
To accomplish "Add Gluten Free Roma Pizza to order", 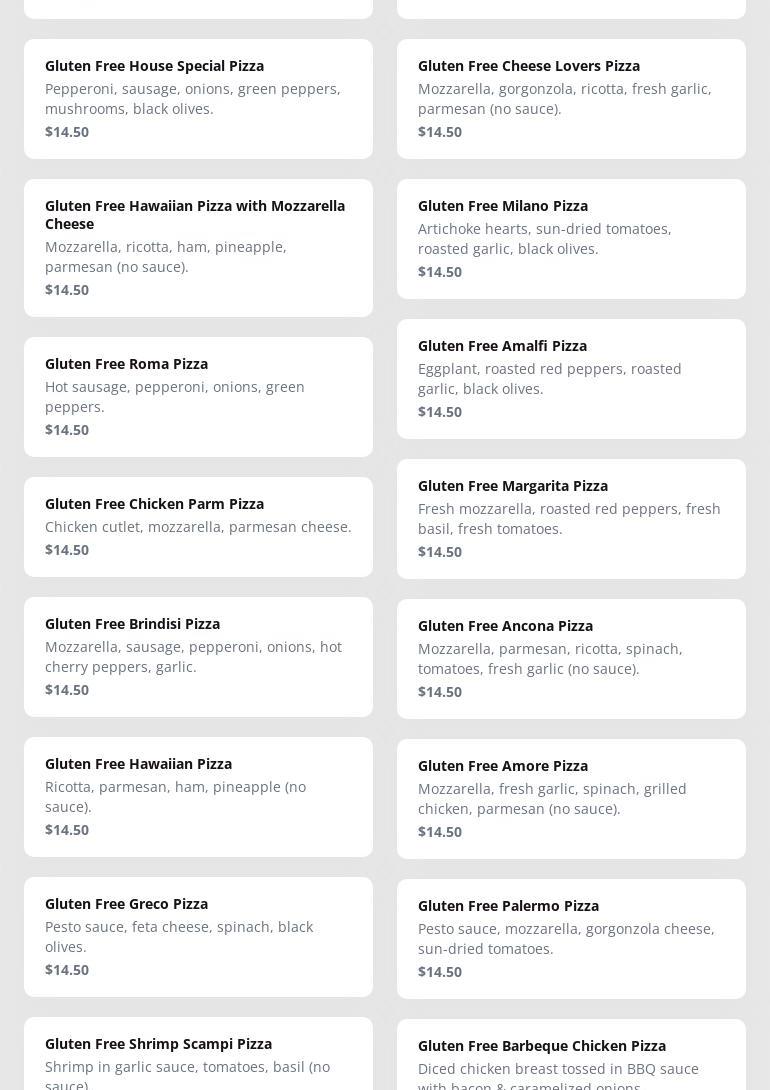I will coord(198,396).
